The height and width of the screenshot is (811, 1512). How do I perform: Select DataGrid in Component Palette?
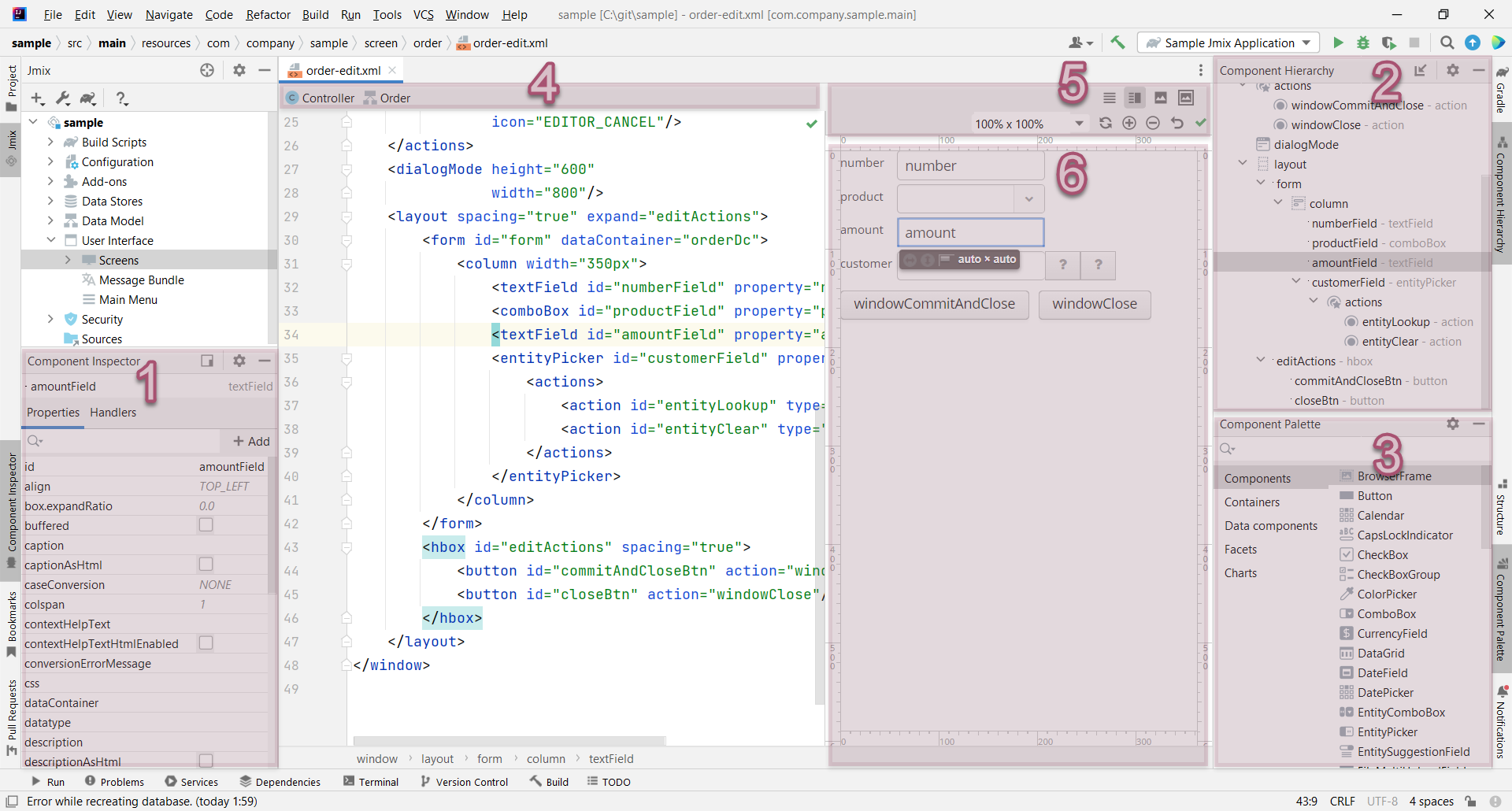pos(1380,653)
